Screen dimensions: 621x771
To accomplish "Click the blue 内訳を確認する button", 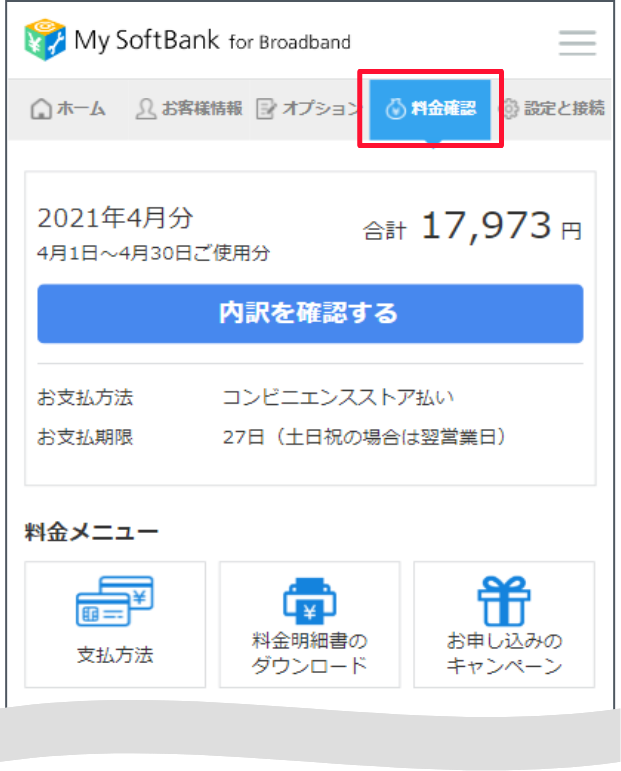I will tap(310, 314).
